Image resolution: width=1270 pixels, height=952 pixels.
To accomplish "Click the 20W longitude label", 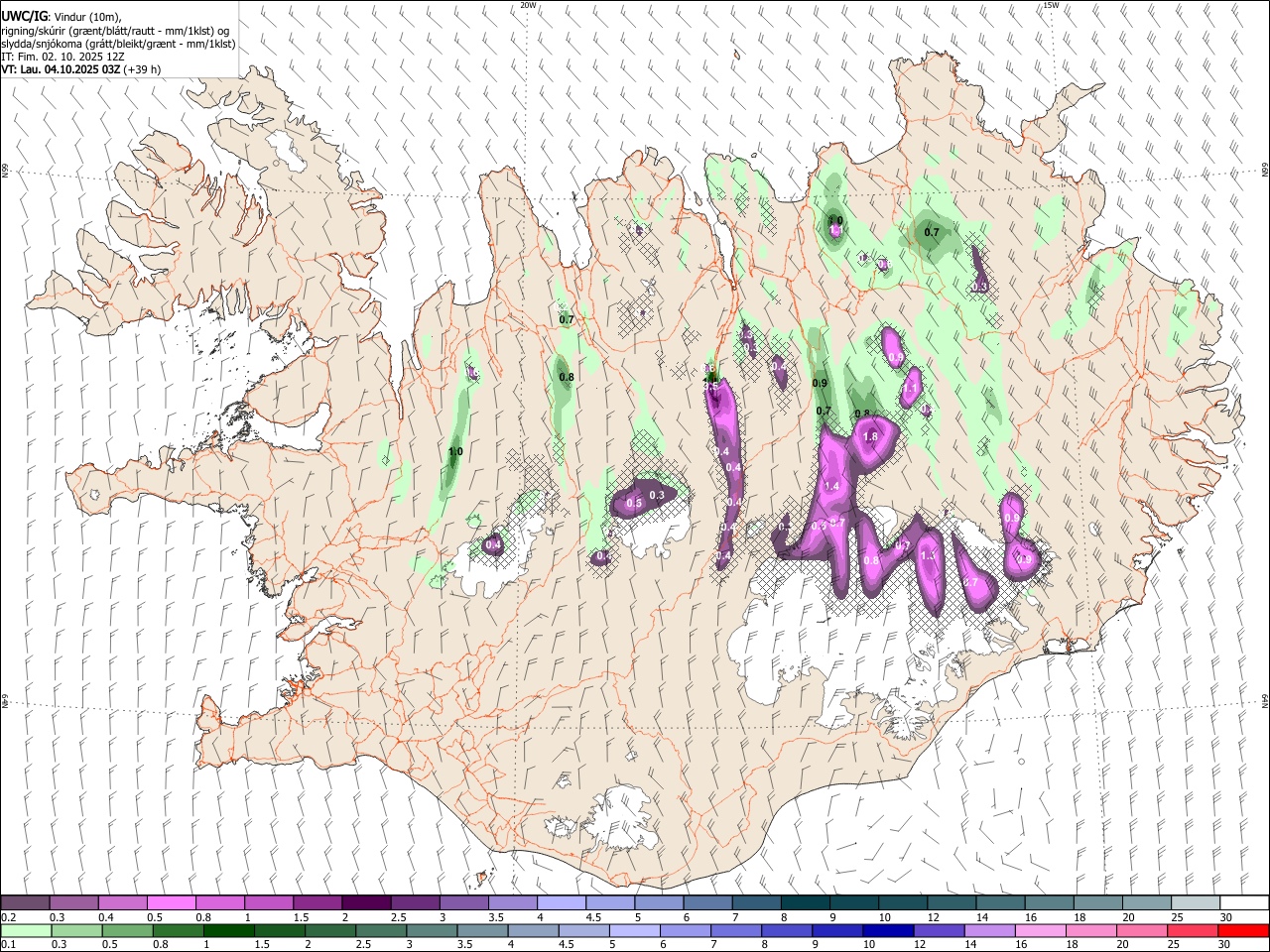I will click(x=528, y=5).
